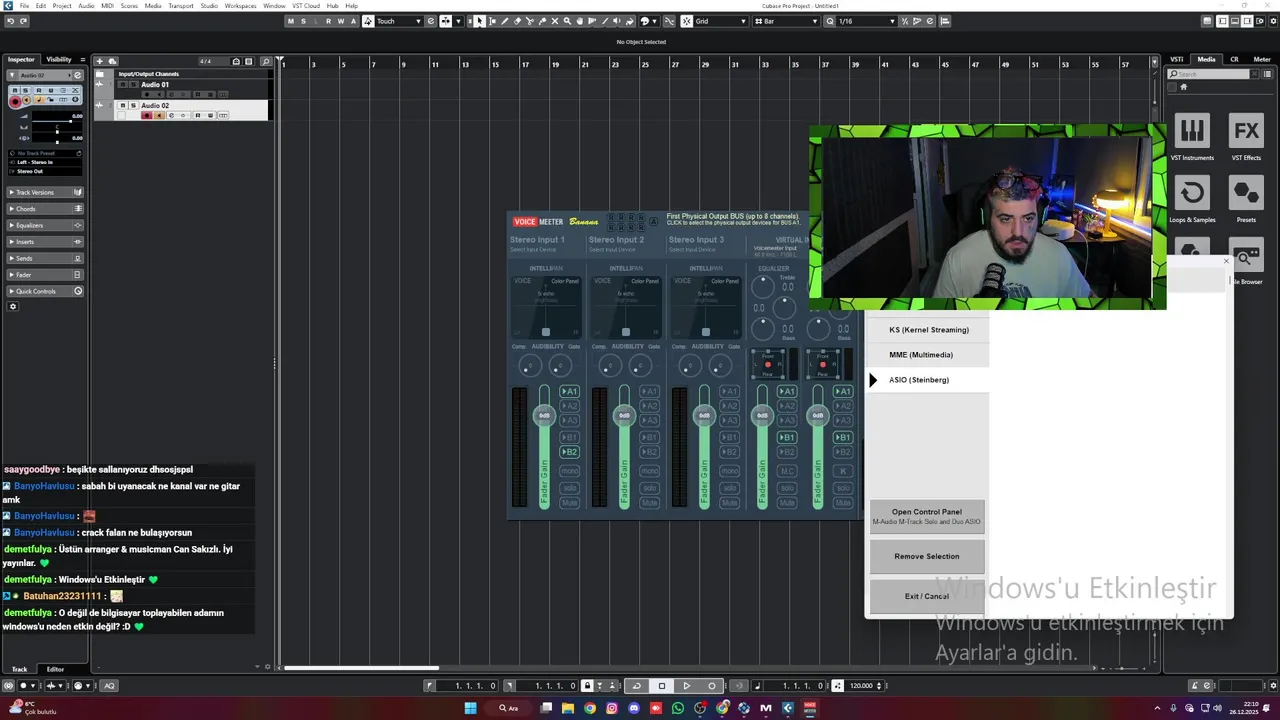Select MME (Multimedia) driver option

(x=929, y=355)
